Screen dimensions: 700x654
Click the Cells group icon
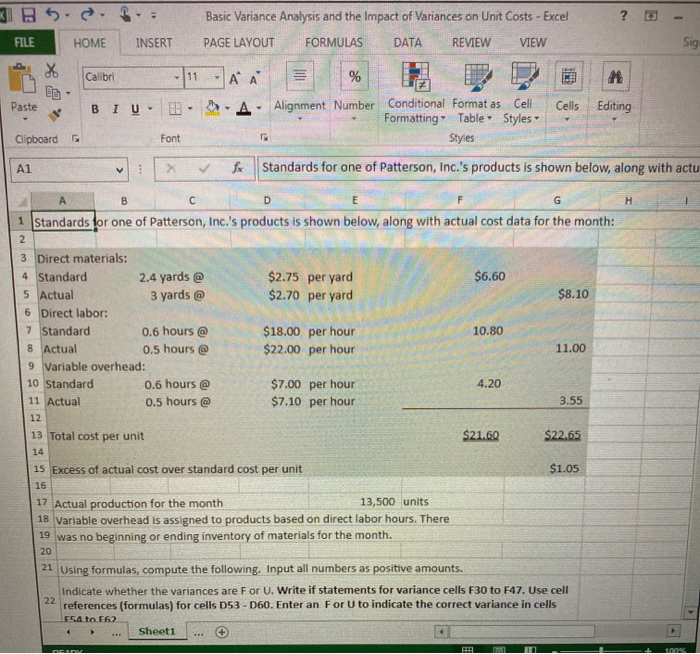pyautogui.click(x=569, y=77)
